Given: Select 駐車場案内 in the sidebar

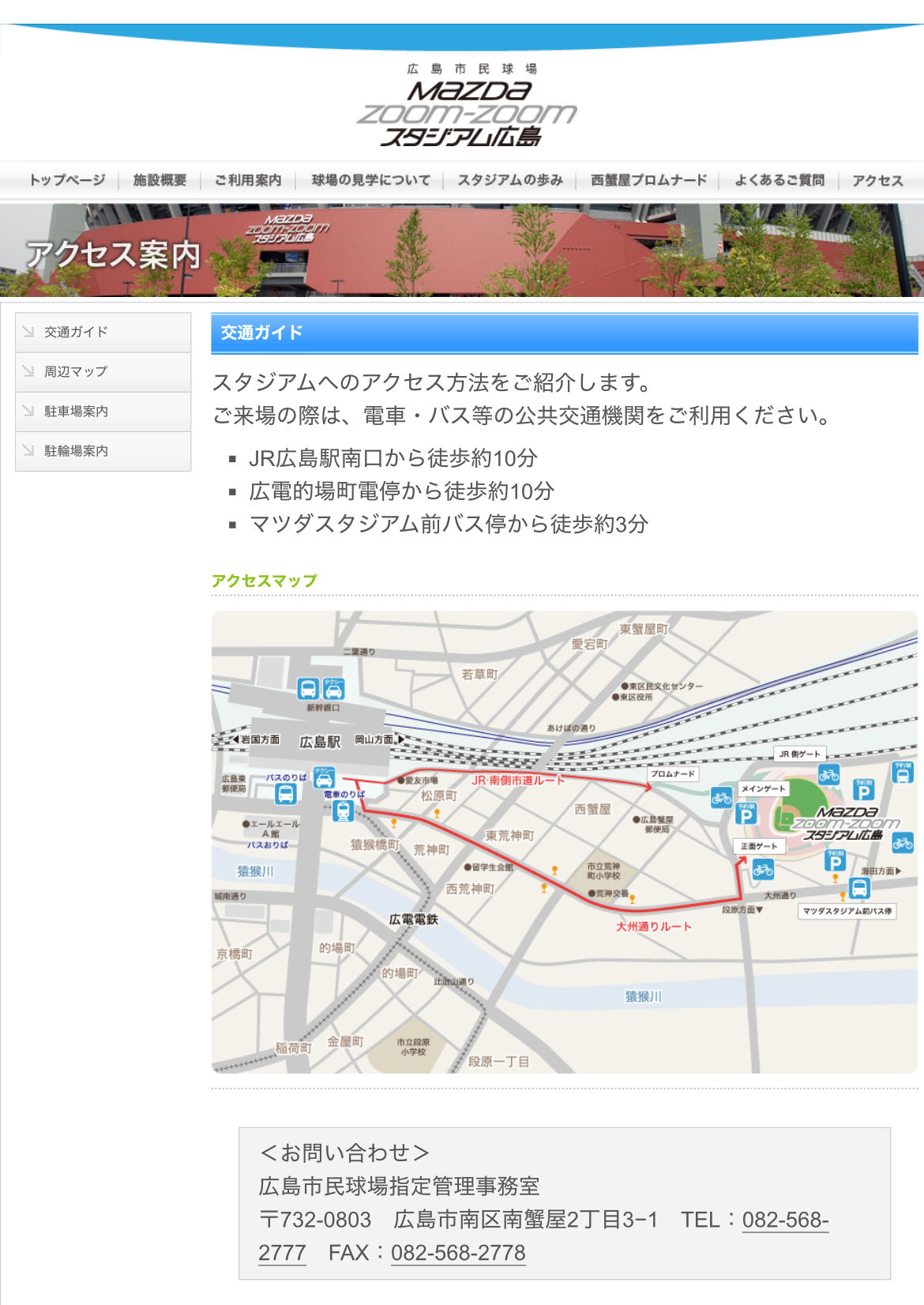Looking at the screenshot, I should coord(103,412).
